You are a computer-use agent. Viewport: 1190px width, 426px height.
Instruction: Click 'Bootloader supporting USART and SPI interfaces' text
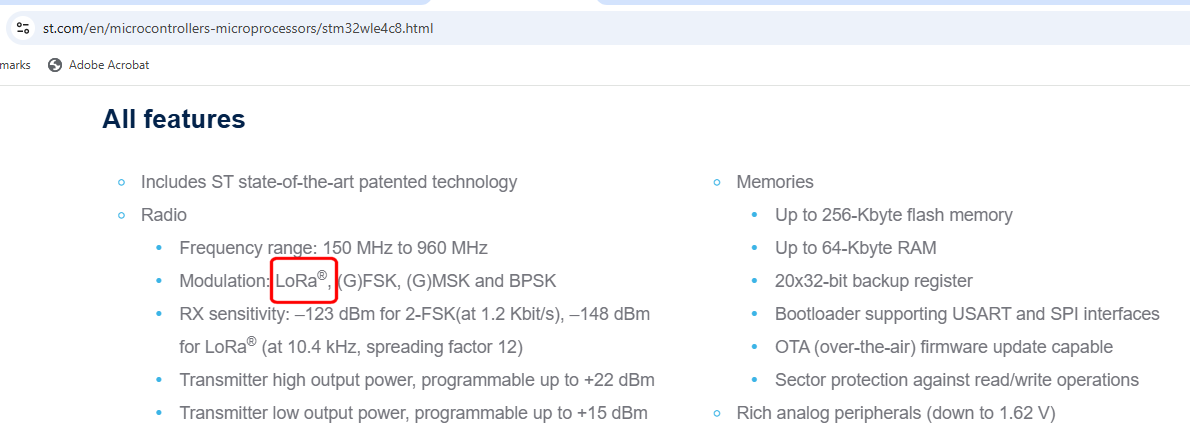click(967, 314)
